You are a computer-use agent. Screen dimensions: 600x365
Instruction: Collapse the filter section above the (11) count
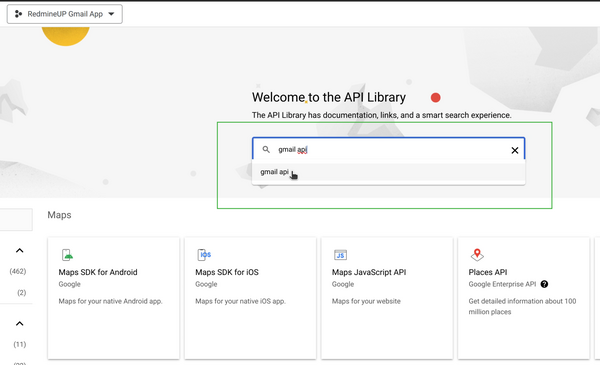coord(20,324)
